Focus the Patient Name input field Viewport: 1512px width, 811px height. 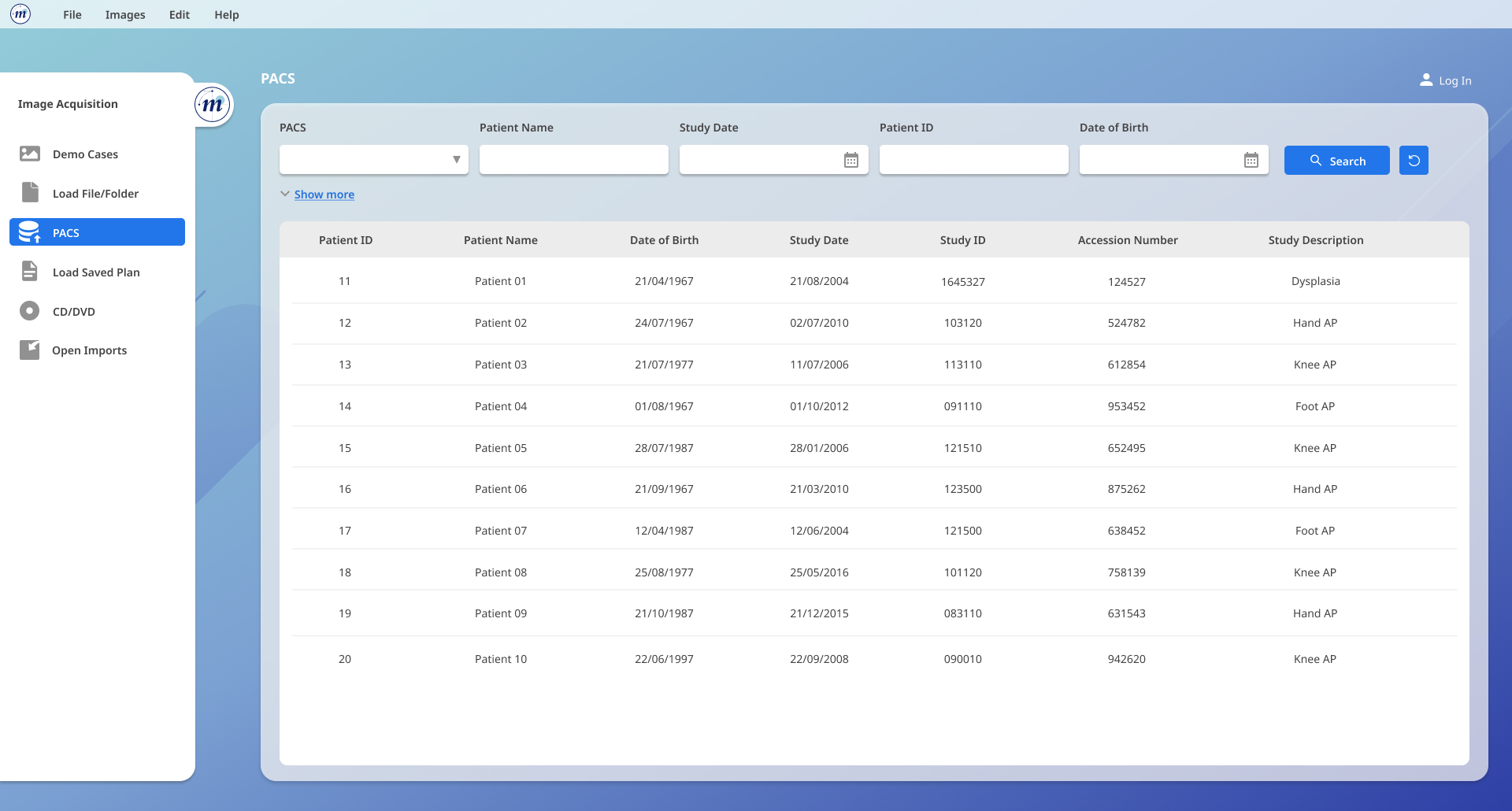pos(573,160)
